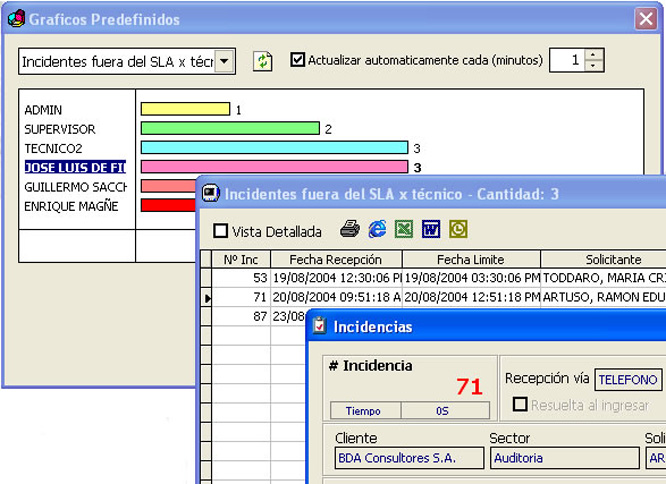This screenshot has height=484, width=666.
Task: Select JOSE LUIS technician in chart list
Action: click(x=75, y=167)
